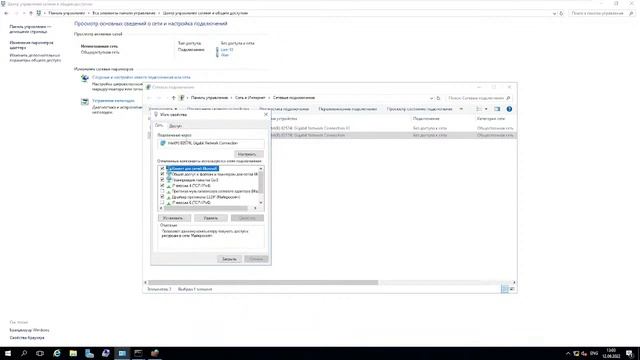Click Network Connections window horizontal scrollbar

point(263,282)
